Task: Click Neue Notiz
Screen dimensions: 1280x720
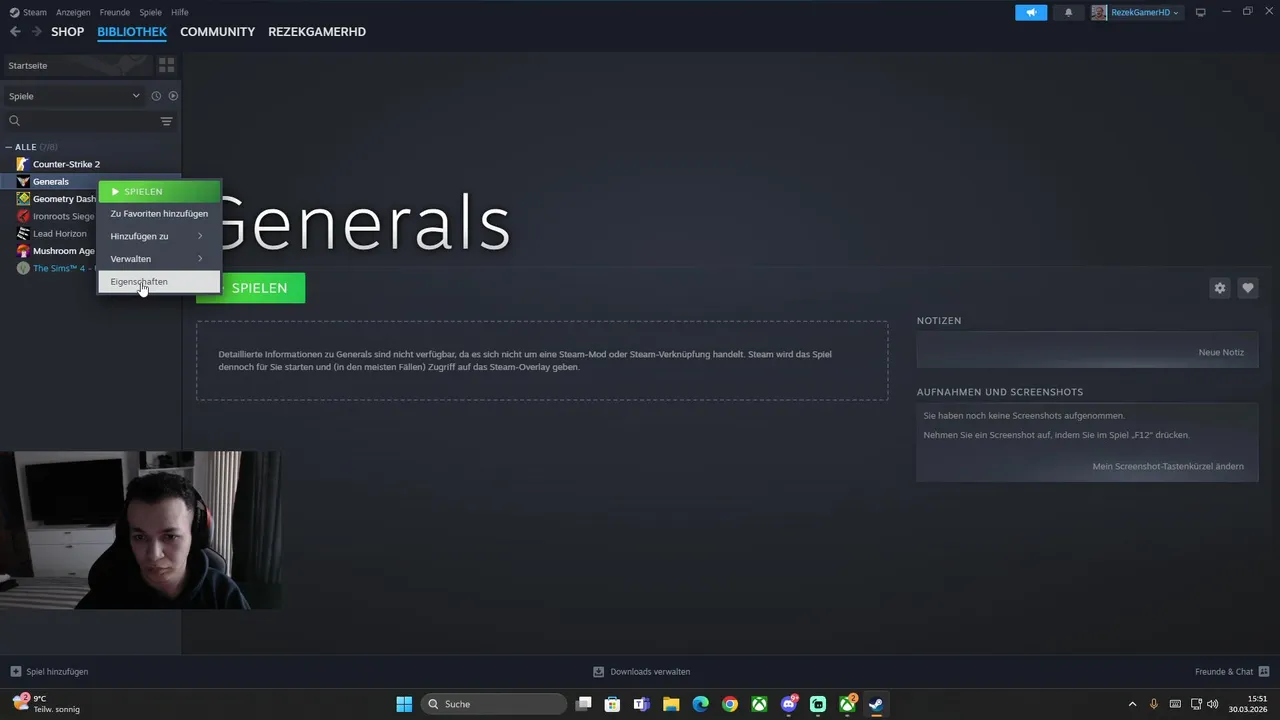Action: [x=1221, y=352]
